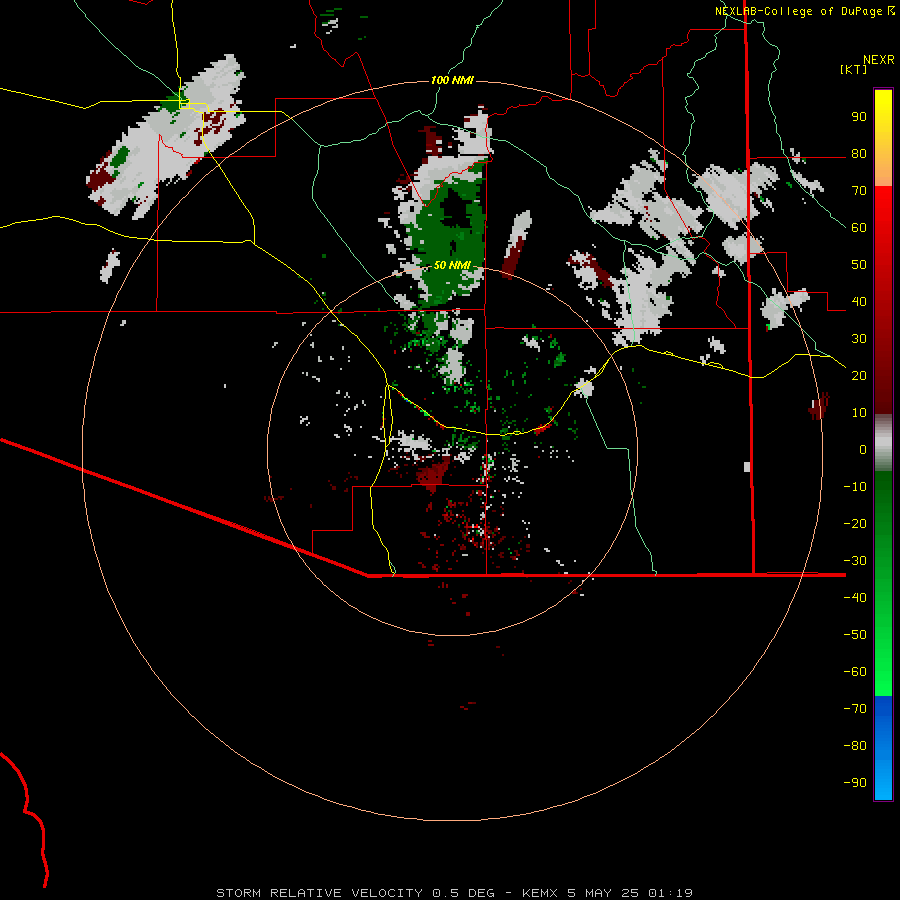Click the gray zero-velocity band of color bar
The height and width of the screenshot is (900, 900).
point(883,443)
